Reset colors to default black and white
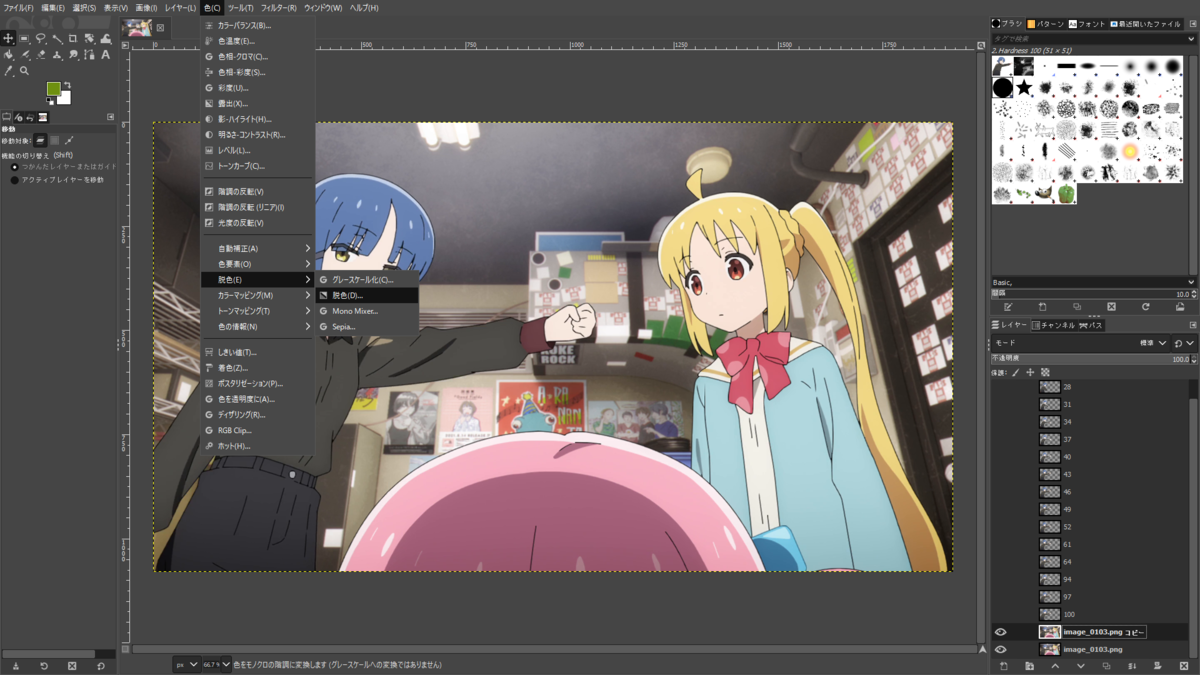The width and height of the screenshot is (1200, 675). click(x=50, y=100)
